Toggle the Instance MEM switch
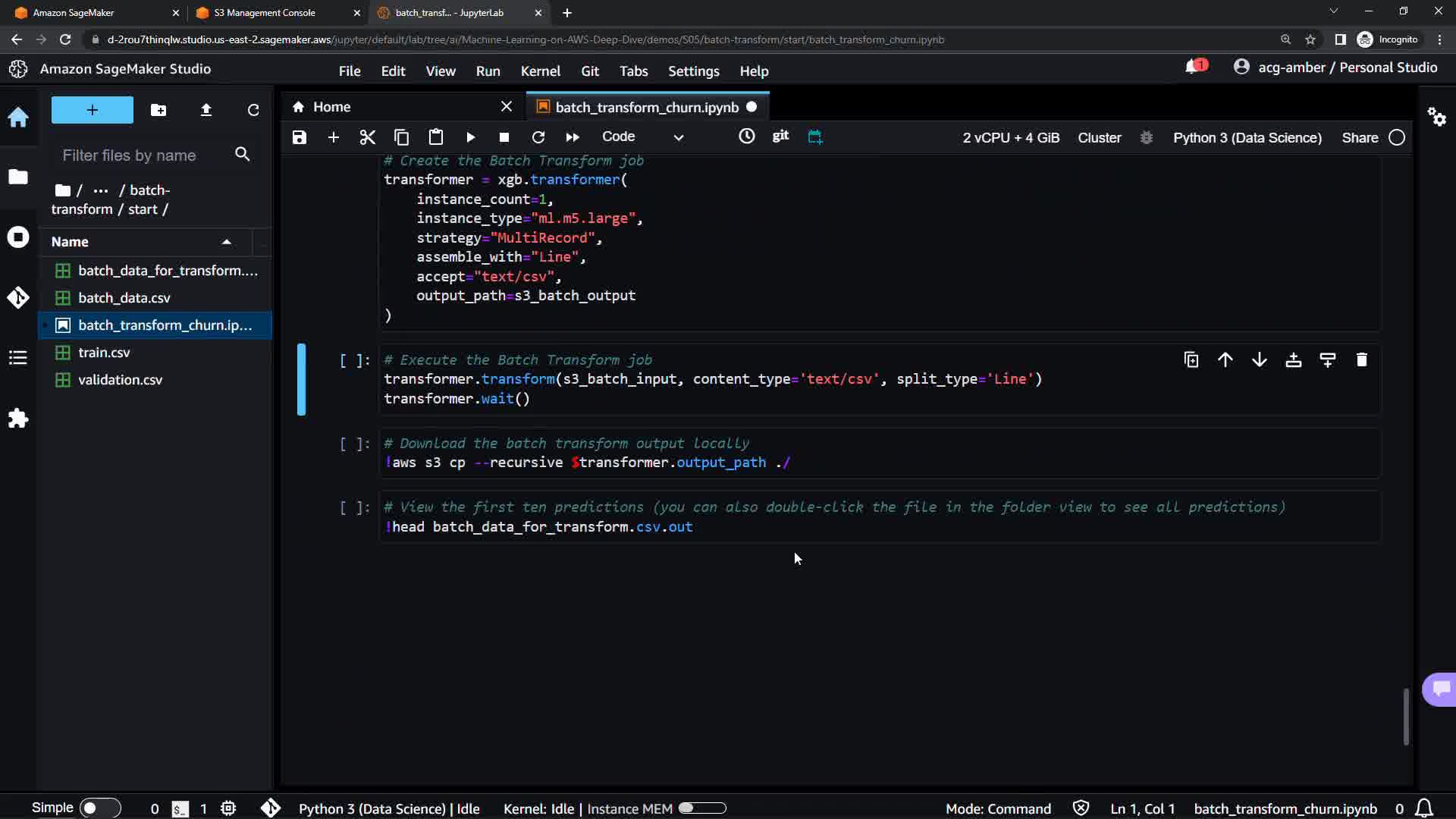The width and height of the screenshot is (1456, 819). pos(702,808)
